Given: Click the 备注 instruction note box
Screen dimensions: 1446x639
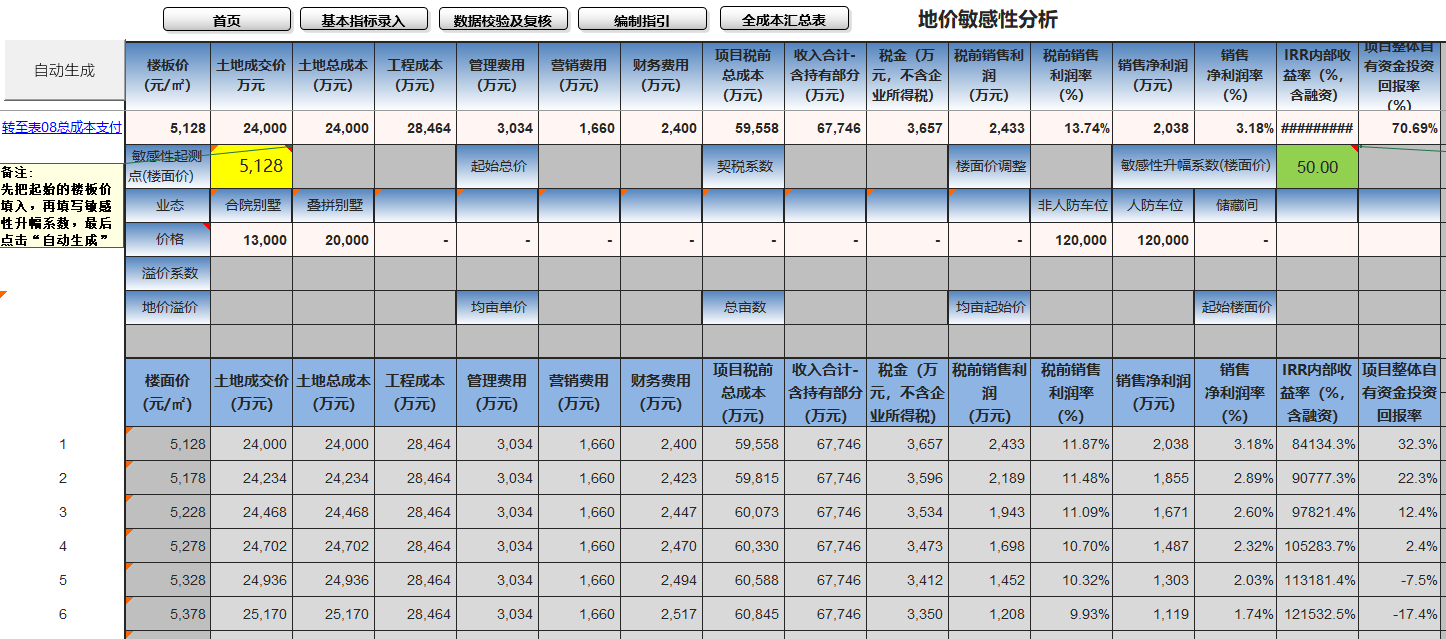Looking at the screenshot, I should (x=61, y=207).
